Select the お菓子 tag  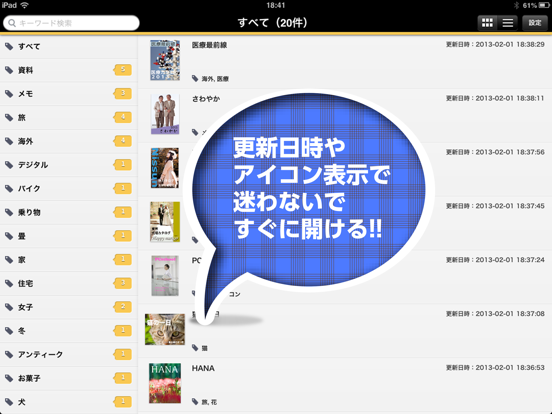[x=69, y=378]
